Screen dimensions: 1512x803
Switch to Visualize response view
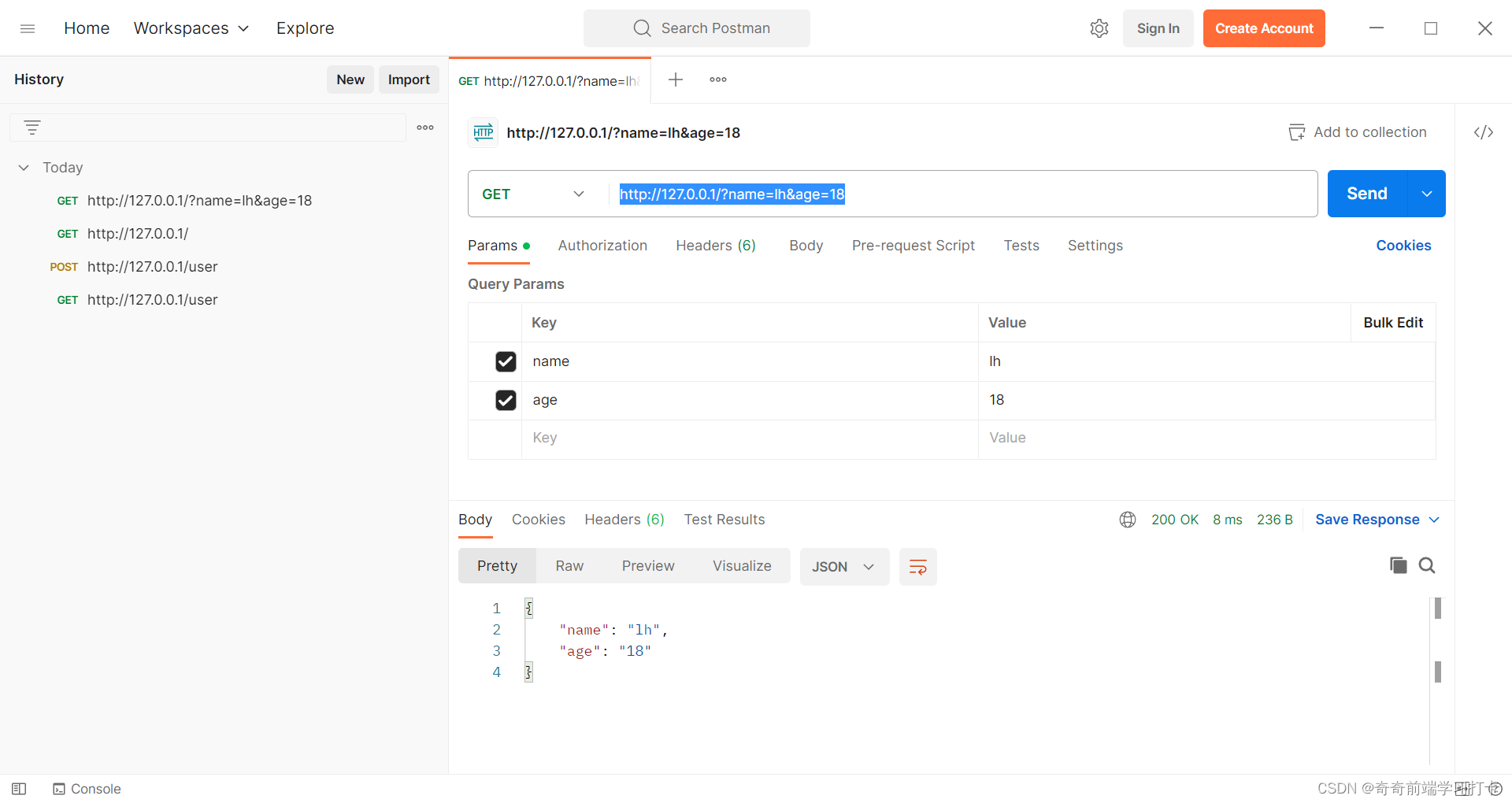click(x=742, y=566)
